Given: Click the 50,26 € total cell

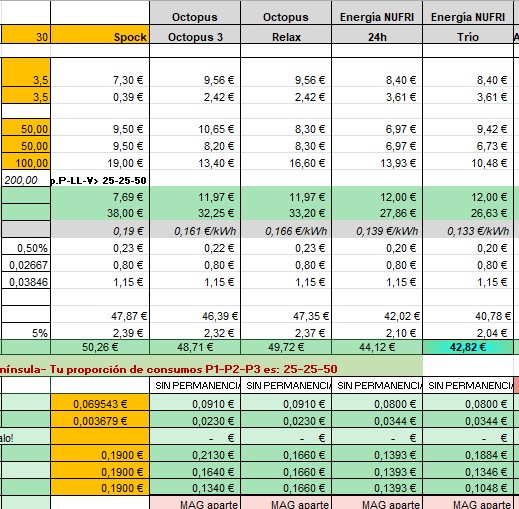Looking at the screenshot, I should tap(100, 347).
